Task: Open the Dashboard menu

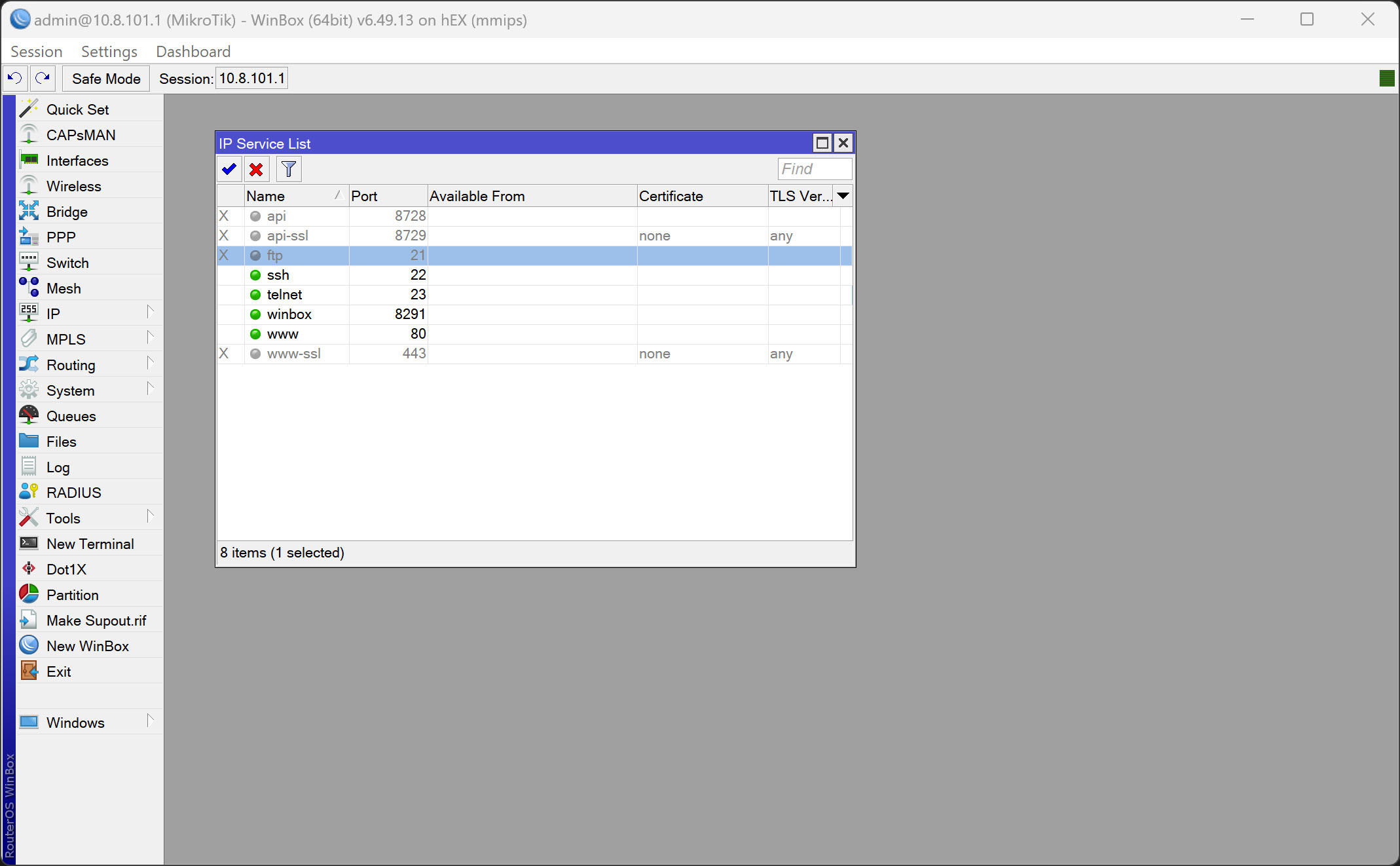Action: pyautogui.click(x=193, y=51)
